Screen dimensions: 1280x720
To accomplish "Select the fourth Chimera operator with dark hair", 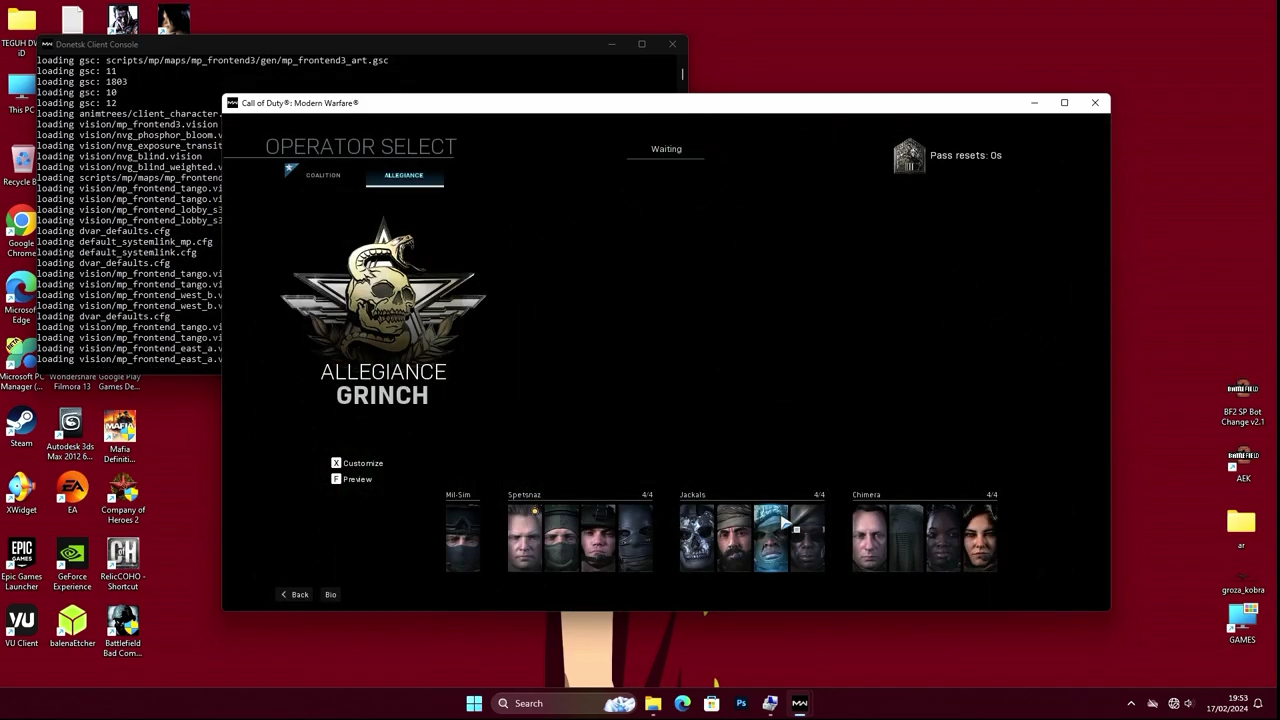I will (980, 538).
